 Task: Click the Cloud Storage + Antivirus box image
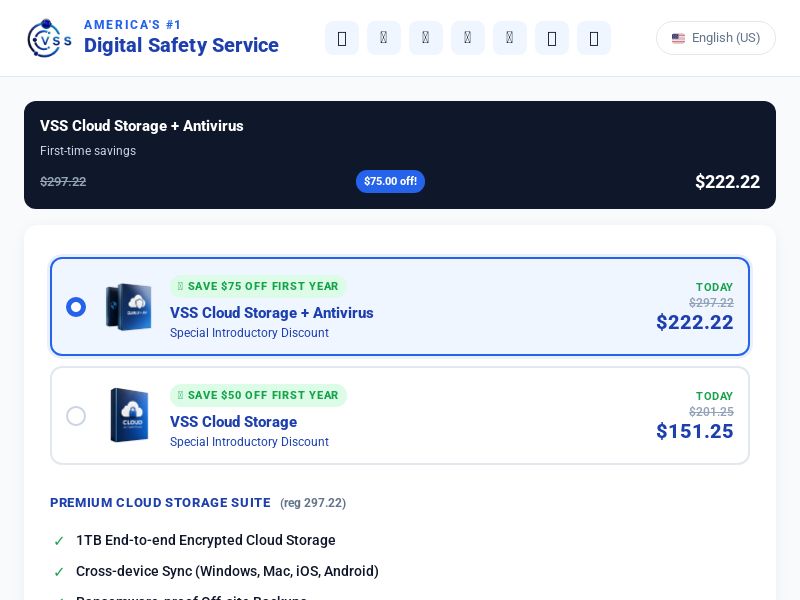click(x=129, y=307)
